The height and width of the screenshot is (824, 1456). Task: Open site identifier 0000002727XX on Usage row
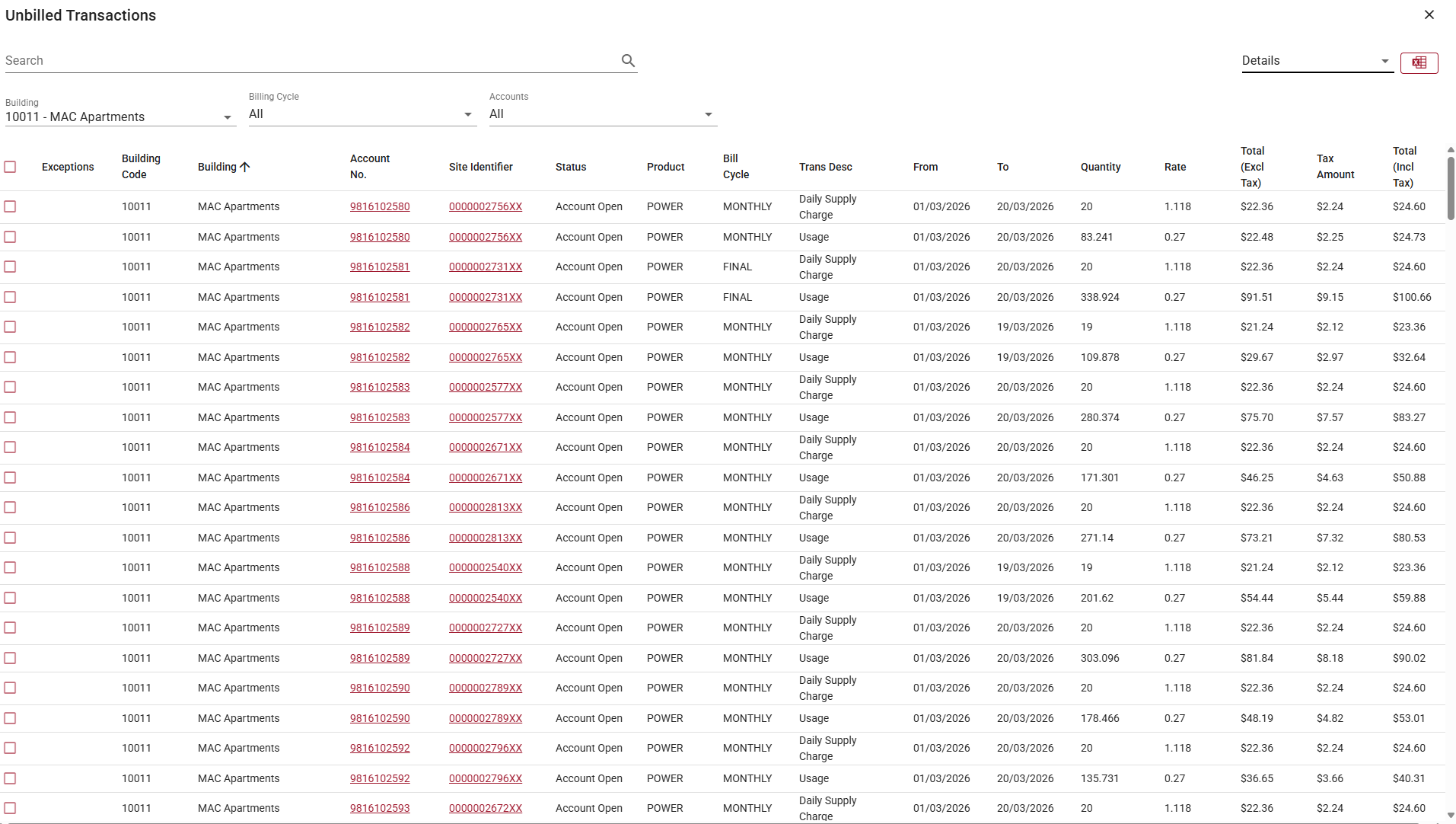click(x=486, y=658)
